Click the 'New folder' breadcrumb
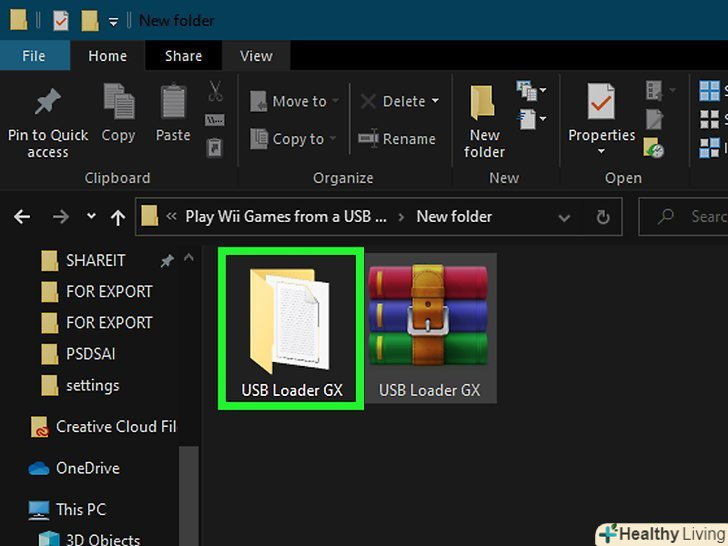This screenshot has width=728, height=546. tap(454, 216)
